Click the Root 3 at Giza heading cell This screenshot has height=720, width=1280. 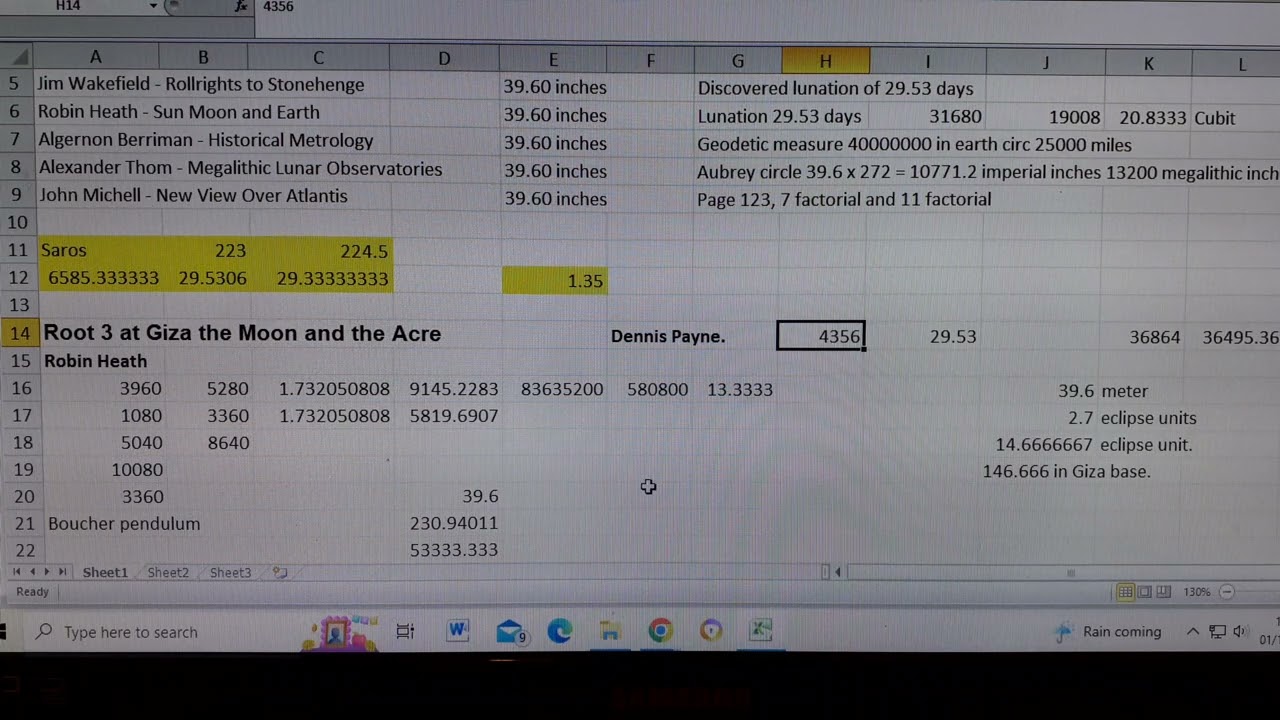click(x=242, y=334)
